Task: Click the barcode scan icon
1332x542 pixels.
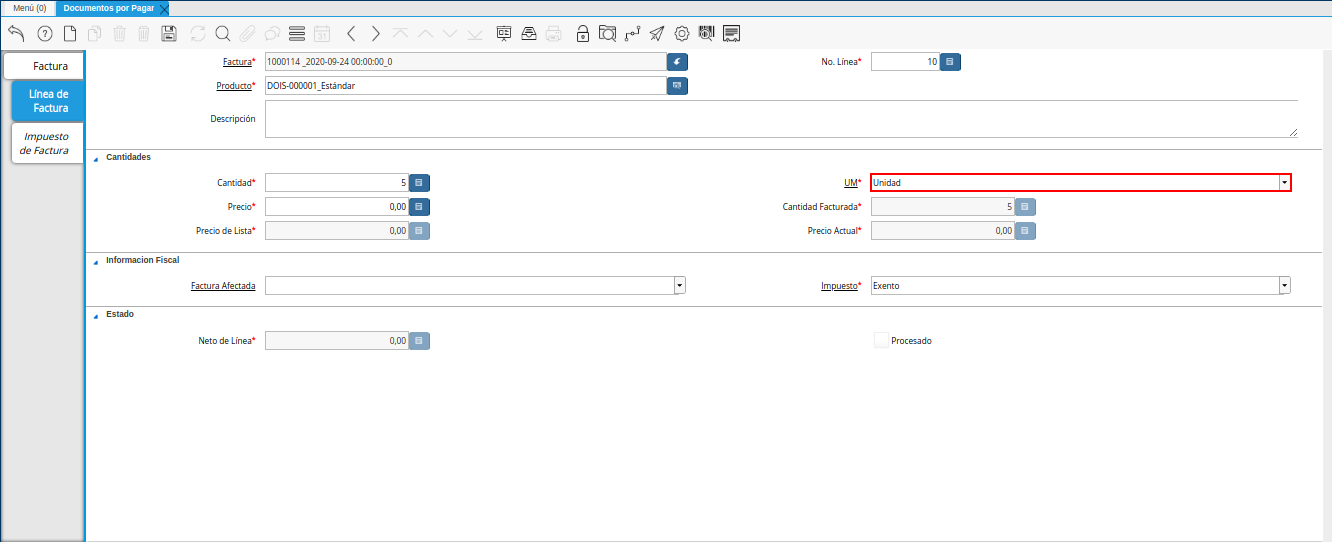Action: (706, 33)
